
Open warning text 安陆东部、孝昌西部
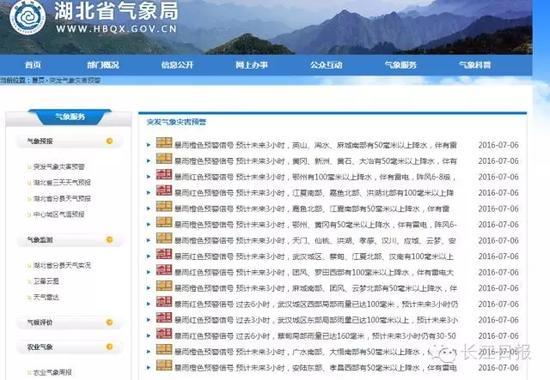click(x=316, y=368)
